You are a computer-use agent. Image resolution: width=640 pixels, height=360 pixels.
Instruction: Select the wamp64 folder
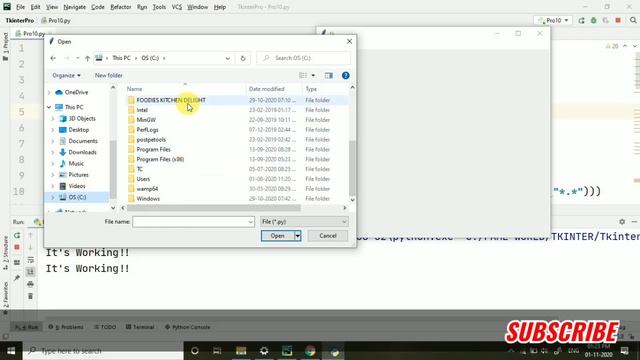point(147,189)
